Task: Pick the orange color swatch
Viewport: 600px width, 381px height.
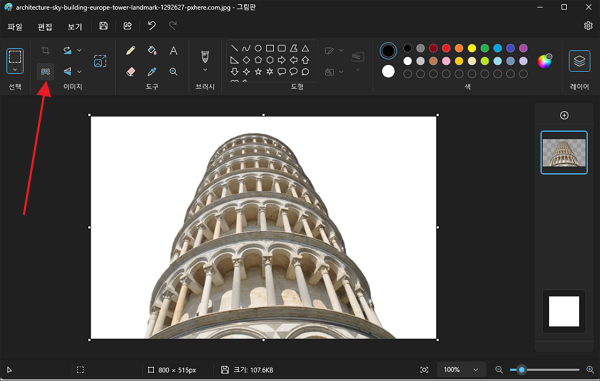Action: [459, 48]
